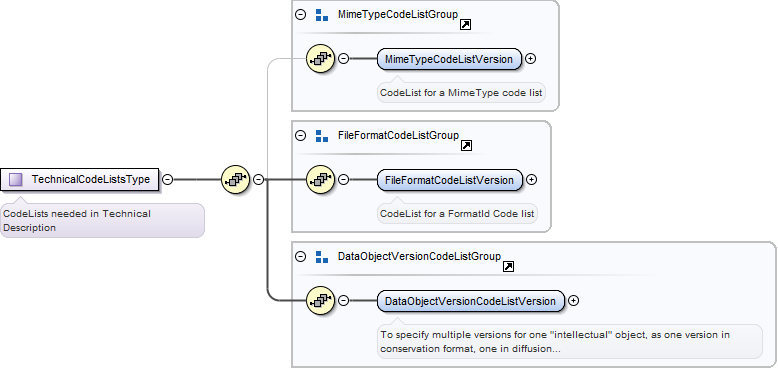Image resolution: width=778 pixels, height=369 pixels.
Task: Collapse the MimeTypeCodeListGroup box
Action: (301, 14)
